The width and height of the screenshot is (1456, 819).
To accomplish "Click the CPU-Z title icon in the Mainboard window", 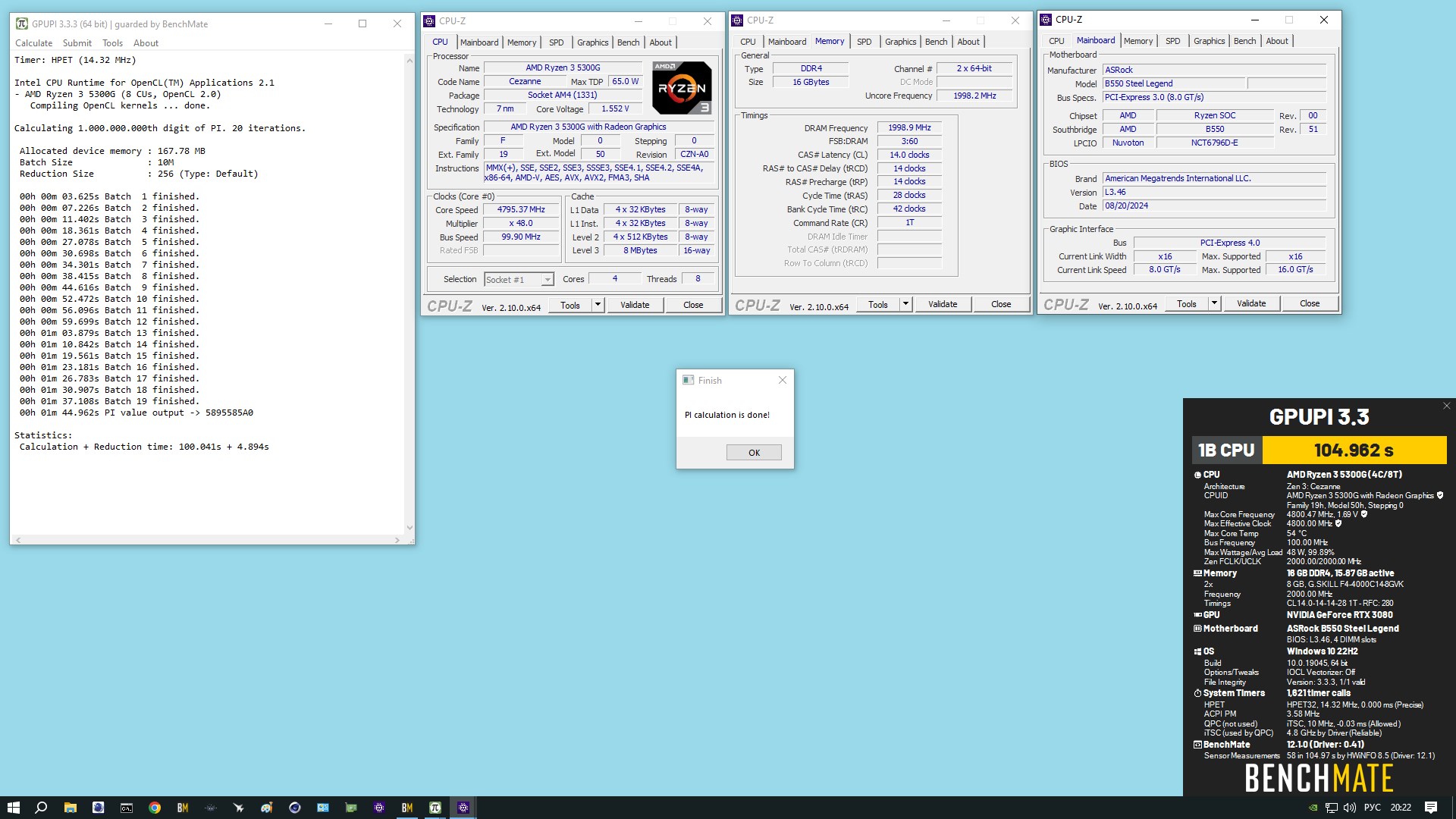I will (1046, 20).
